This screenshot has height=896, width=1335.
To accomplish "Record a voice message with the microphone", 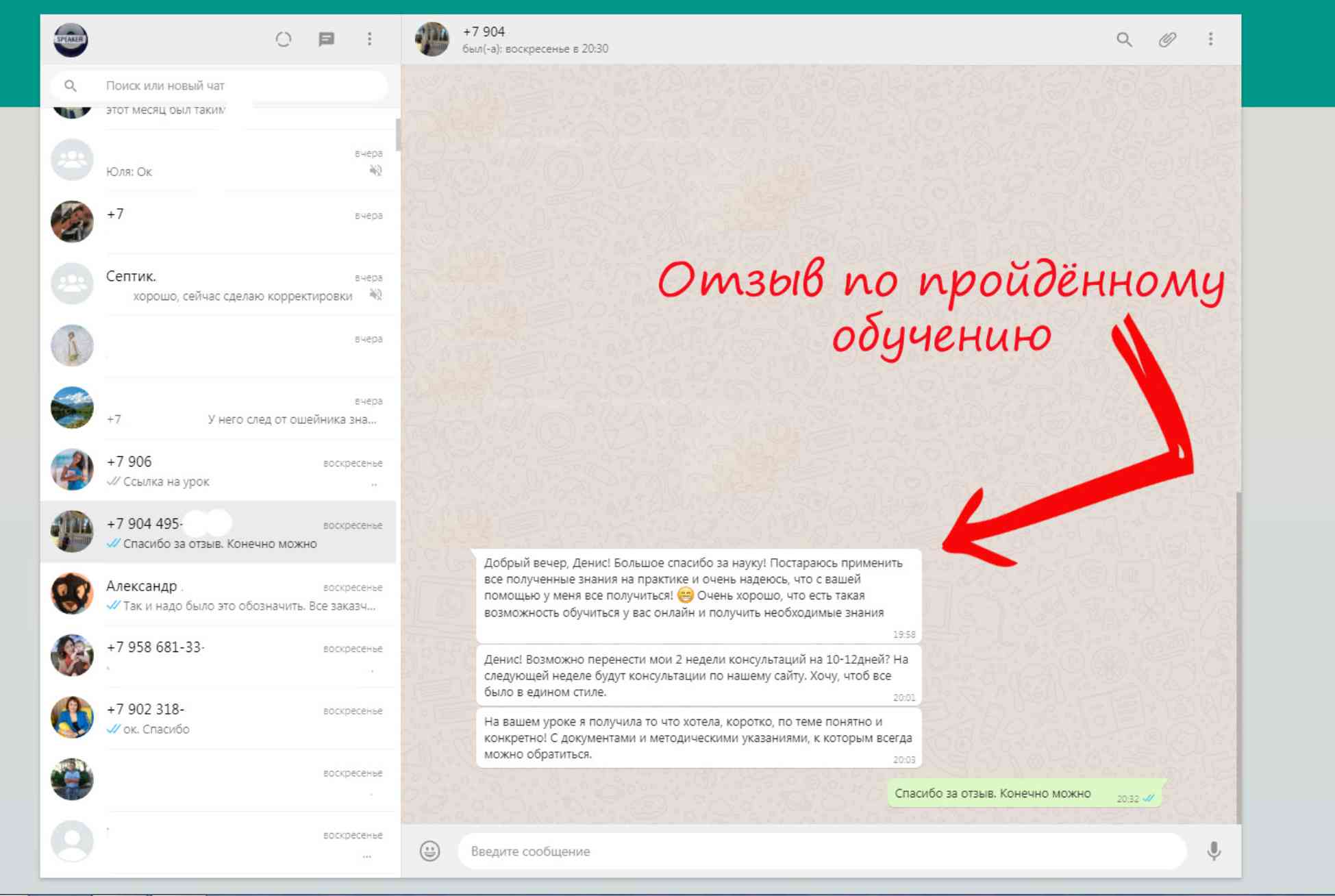I will coord(1213,851).
